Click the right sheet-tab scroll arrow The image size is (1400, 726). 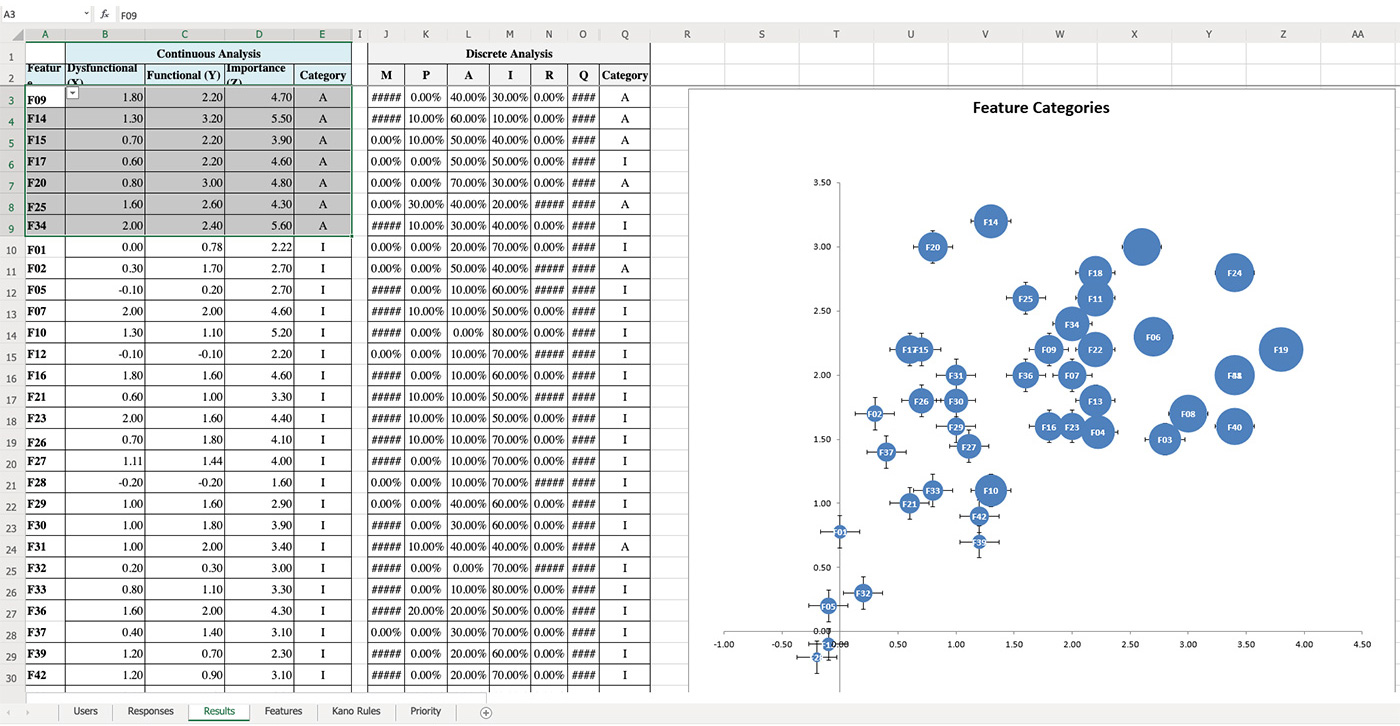pyautogui.click(x=27, y=711)
